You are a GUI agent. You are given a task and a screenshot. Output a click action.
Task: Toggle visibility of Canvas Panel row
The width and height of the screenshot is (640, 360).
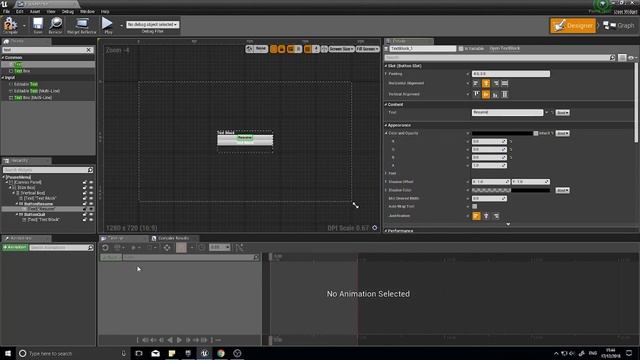coord(91,182)
